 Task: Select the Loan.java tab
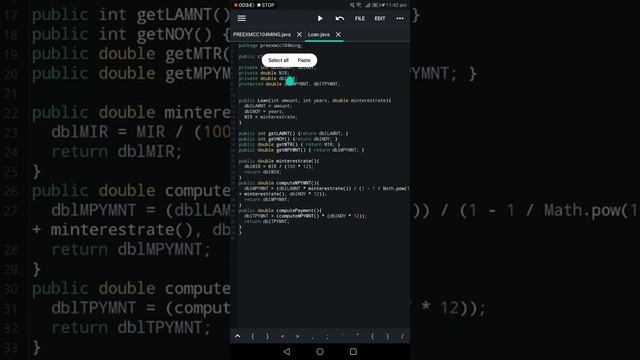coord(319,35)
